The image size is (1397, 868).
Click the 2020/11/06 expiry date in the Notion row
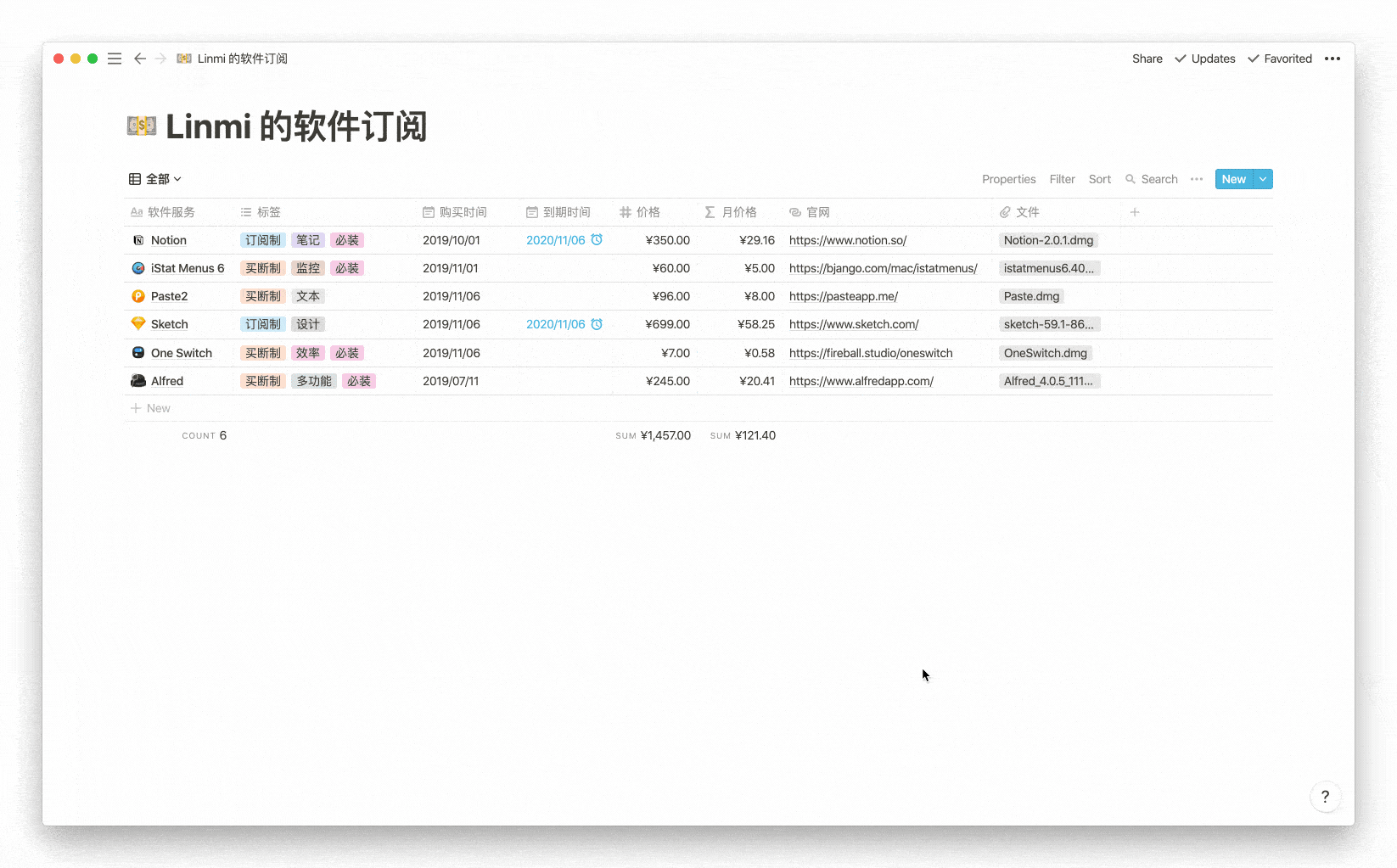pyautogui.click(x=556, y=240)
